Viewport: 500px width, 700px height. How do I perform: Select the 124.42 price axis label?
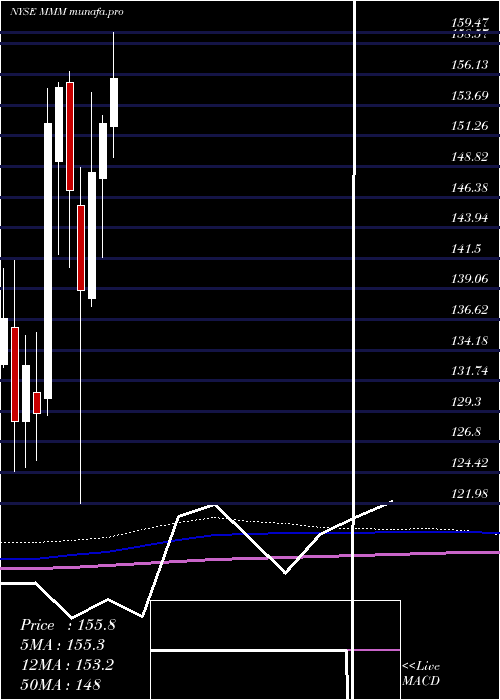click(470, 463)
